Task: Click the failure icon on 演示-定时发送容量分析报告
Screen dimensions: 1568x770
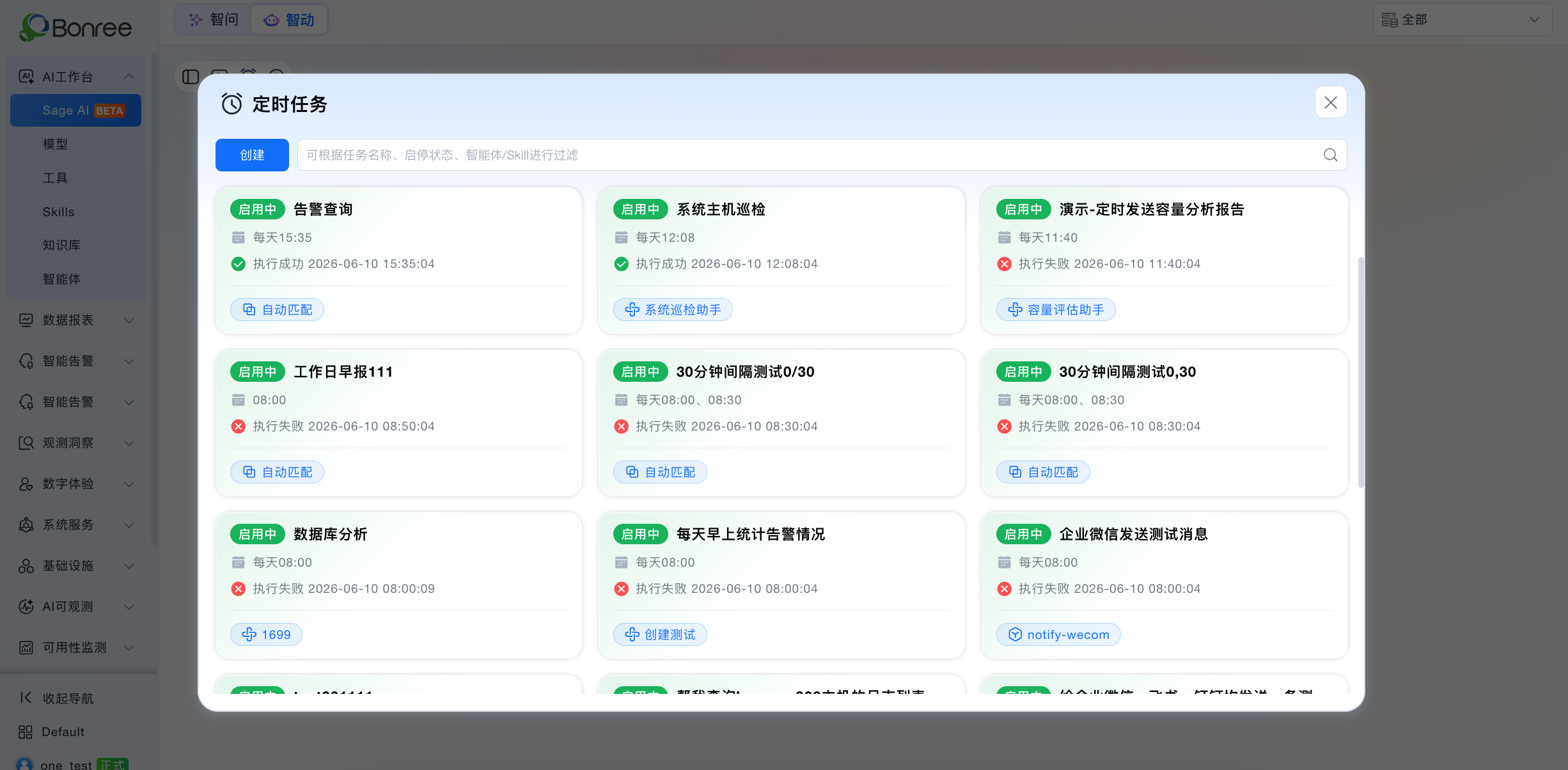Action: tap(1005, 264)
